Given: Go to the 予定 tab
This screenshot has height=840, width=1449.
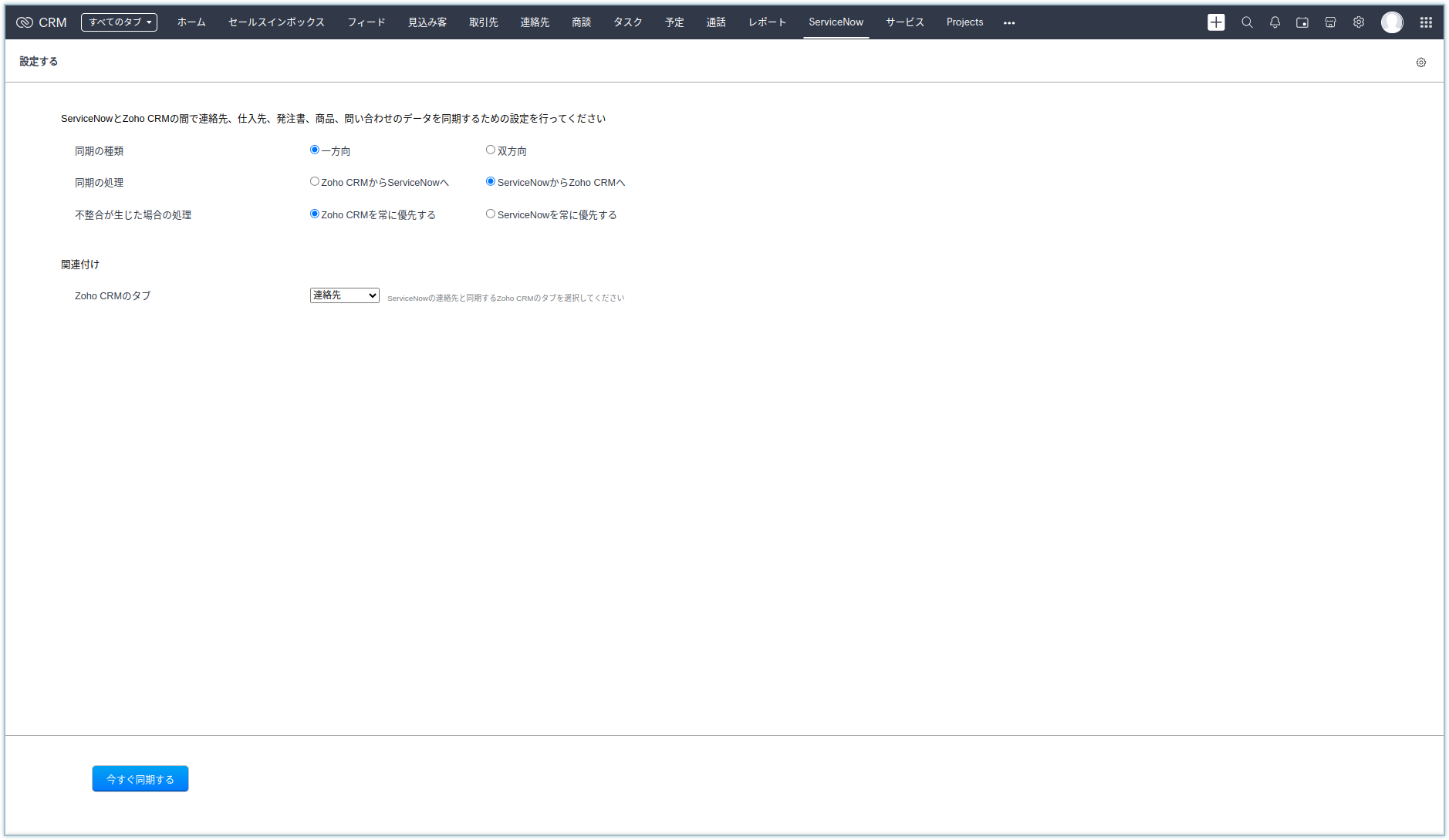Looking at the screenshot, I should coord(675,22).
